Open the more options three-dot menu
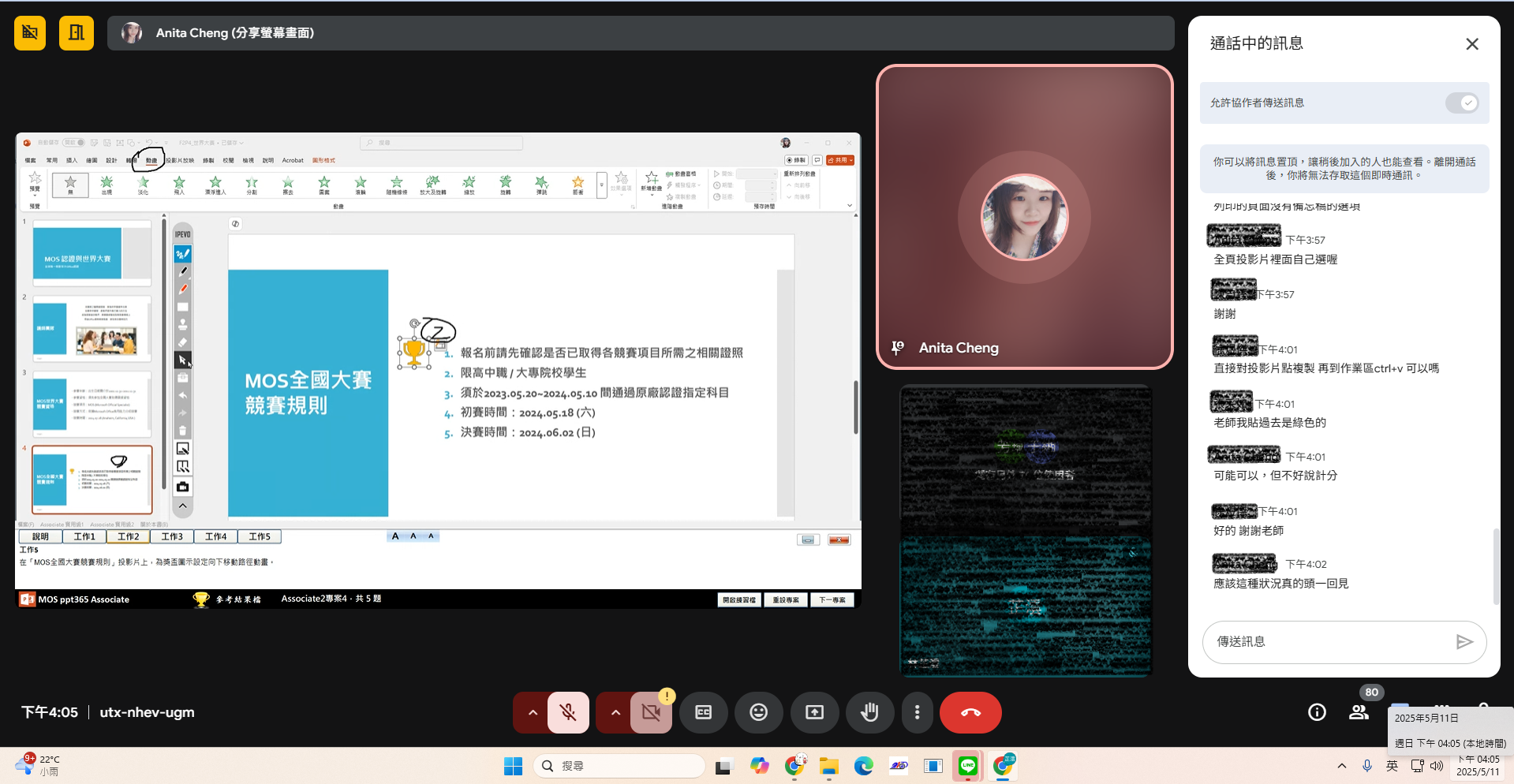Viewport: 1514px width, 784px height. [x=917, y=712]
